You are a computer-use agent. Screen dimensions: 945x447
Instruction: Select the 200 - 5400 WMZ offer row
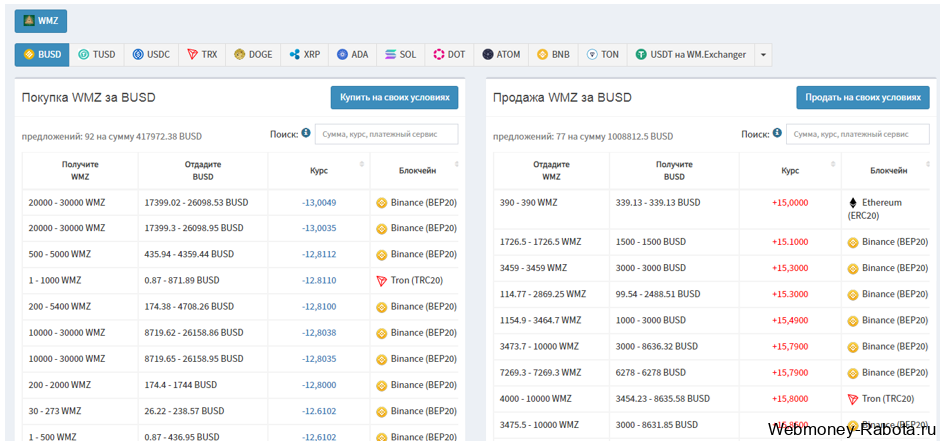[x=240, y=307]
